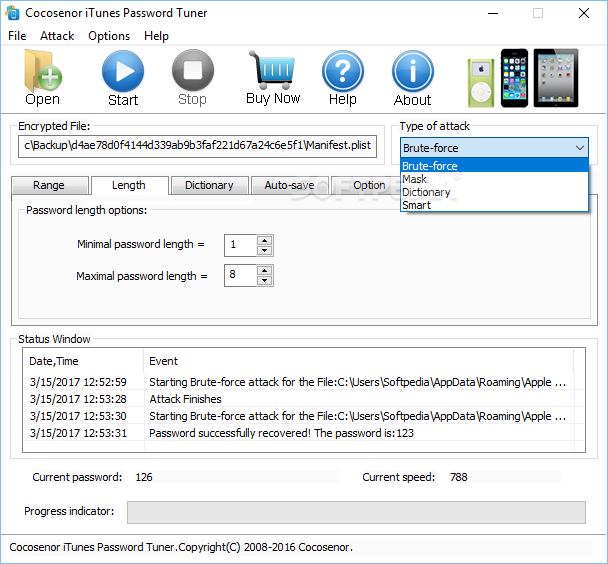Open the About info icon
The image size is (608, 564).
pyautogui.click(x=413, y=78)
